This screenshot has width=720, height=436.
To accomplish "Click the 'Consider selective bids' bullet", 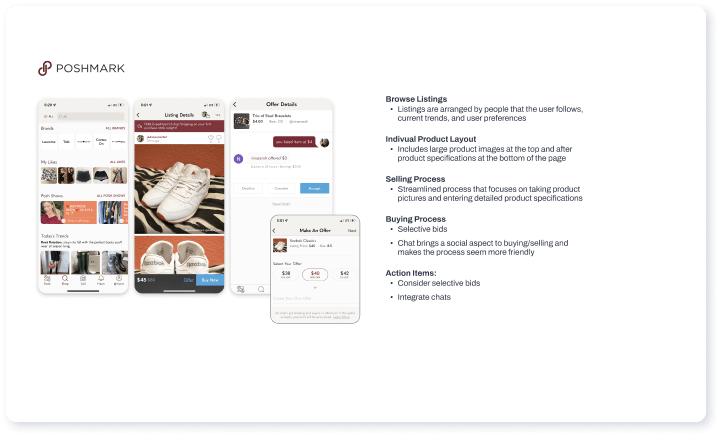I will (x=439, y=283).
